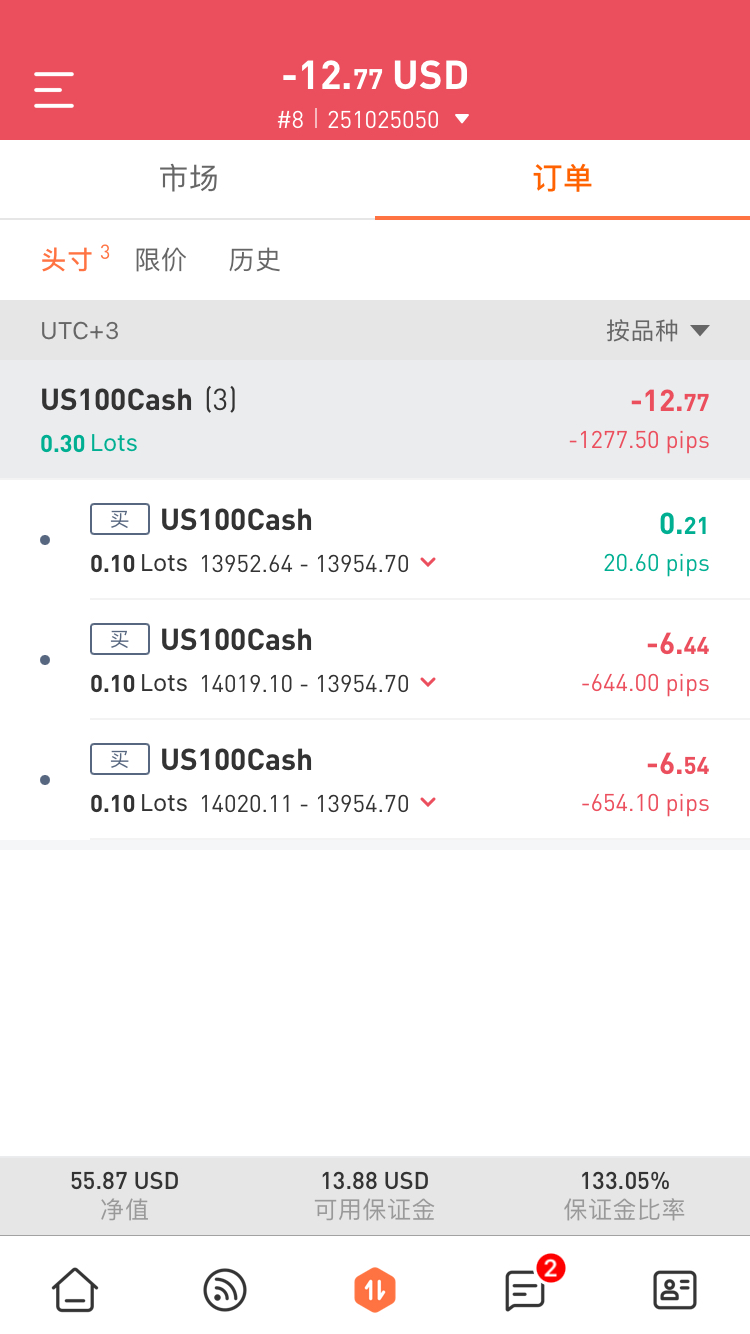The width and height of the screenshot is (750, 1334).
Task: Switch to 限价 orders sub-tab
Action: click(x=161, y=260)
